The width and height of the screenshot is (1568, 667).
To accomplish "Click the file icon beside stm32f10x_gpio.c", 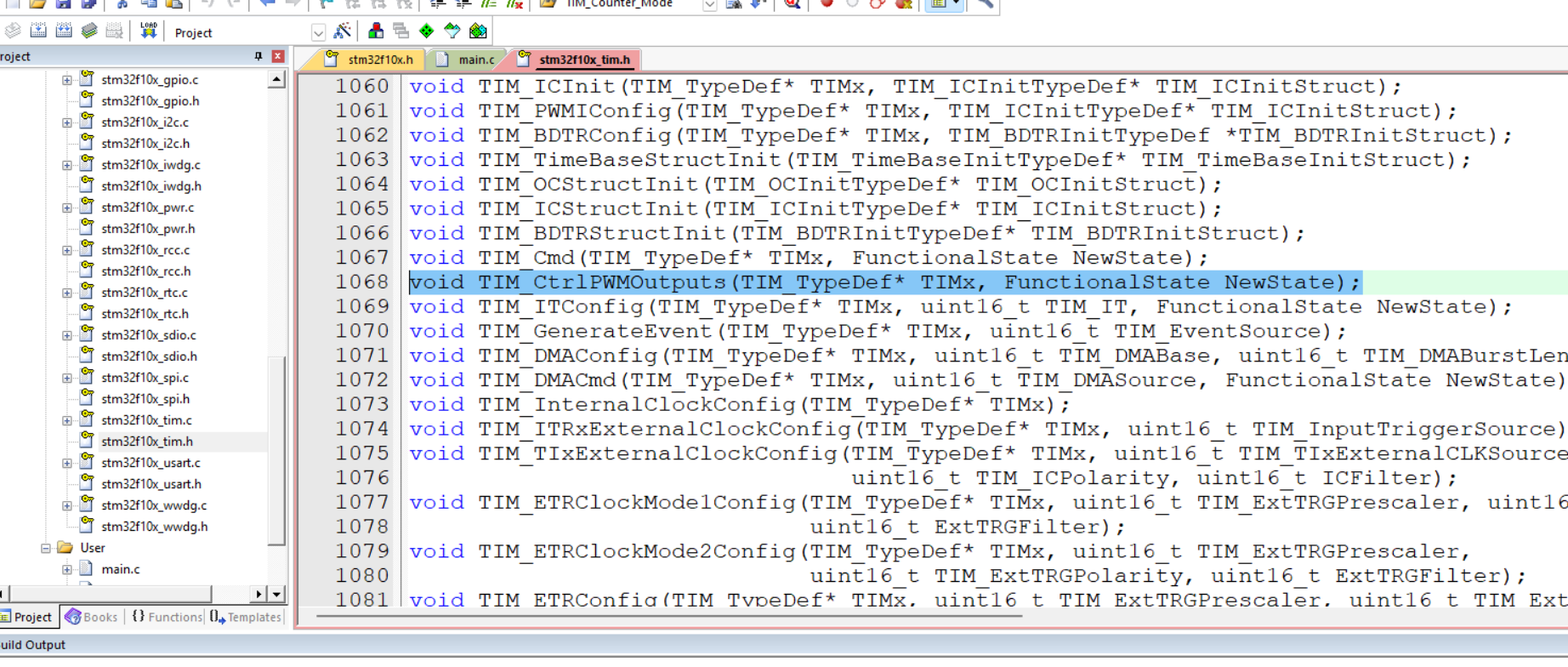I will (87, 78).
